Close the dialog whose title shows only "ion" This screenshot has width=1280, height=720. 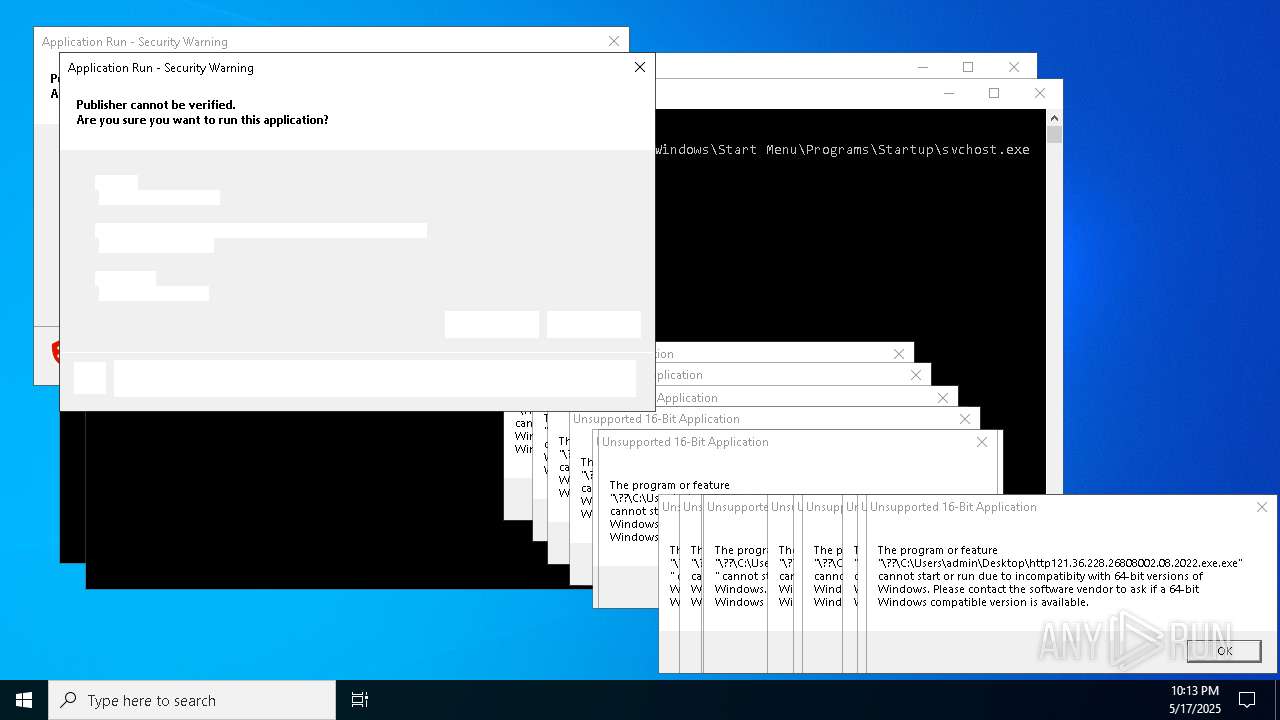899,354
